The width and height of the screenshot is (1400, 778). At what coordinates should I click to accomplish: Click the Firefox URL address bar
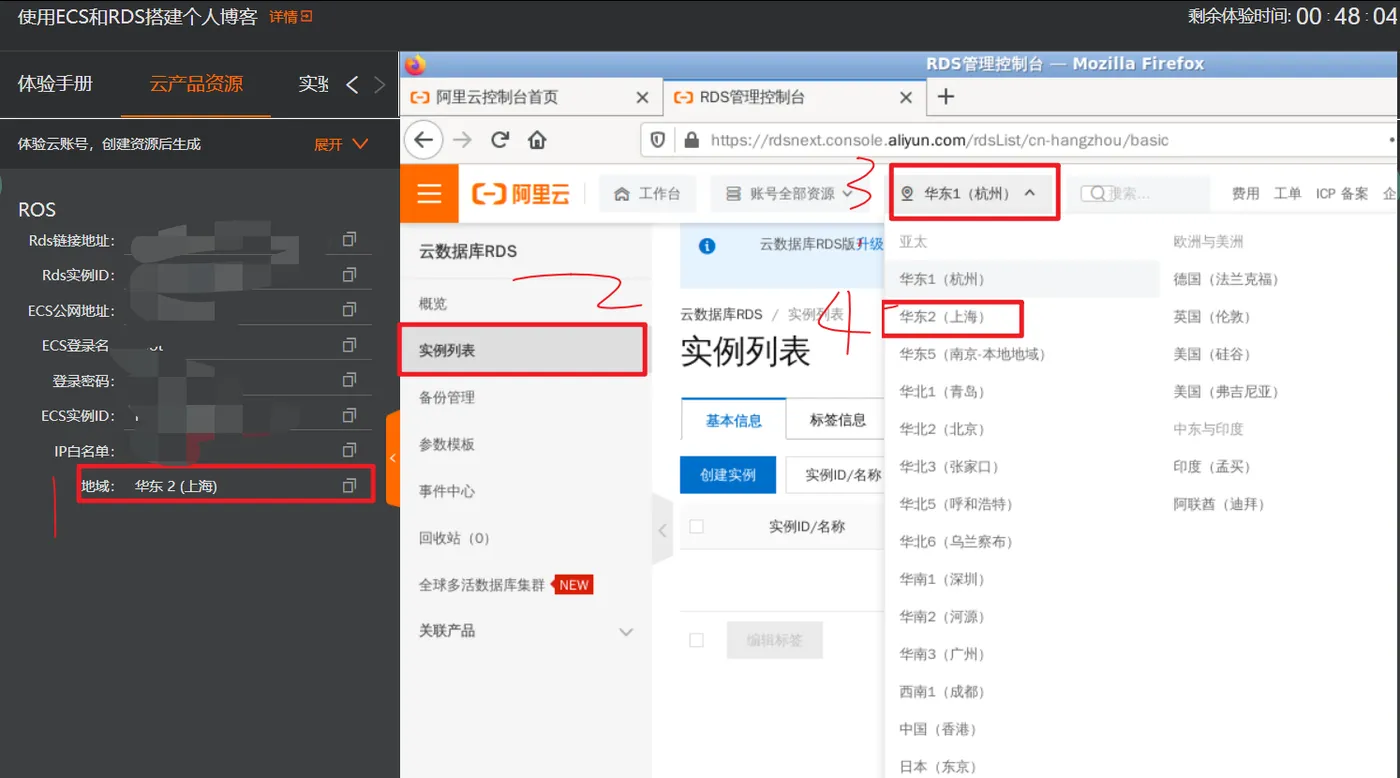click(x=1018, y=140)
